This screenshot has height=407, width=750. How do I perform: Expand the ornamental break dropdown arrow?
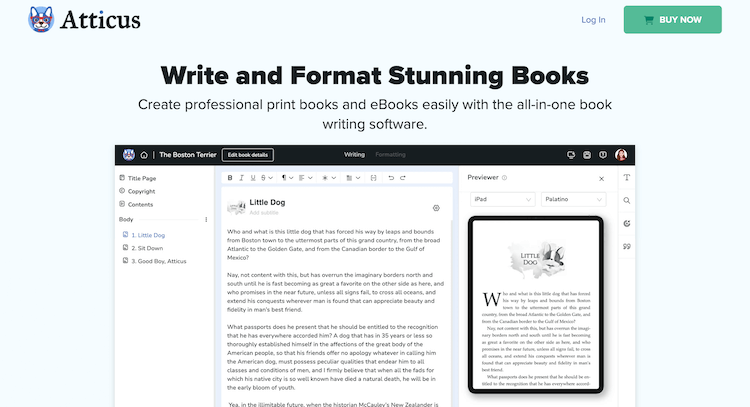[334, 178]
